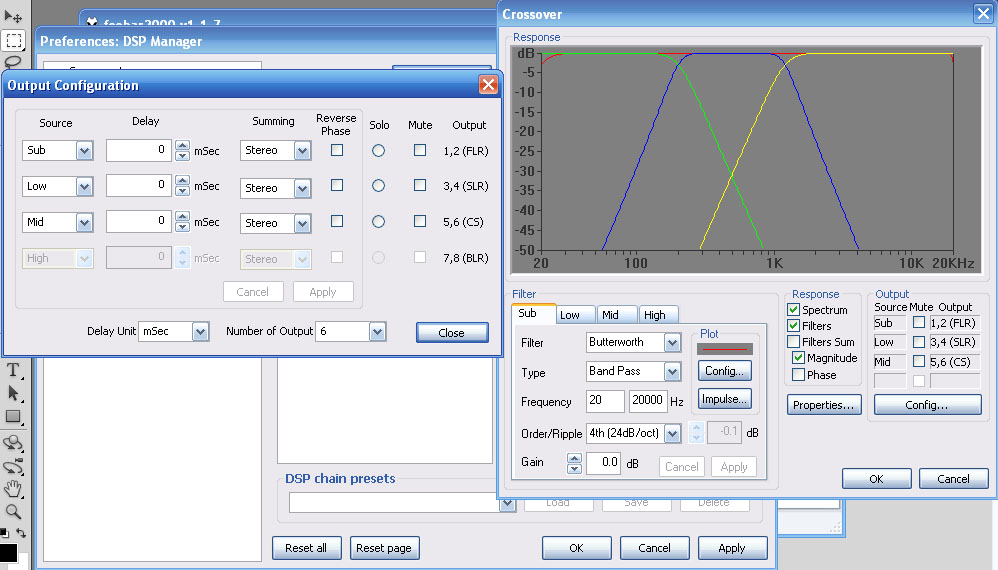Click the black foreground color swatch

click(x=7, y=552)
